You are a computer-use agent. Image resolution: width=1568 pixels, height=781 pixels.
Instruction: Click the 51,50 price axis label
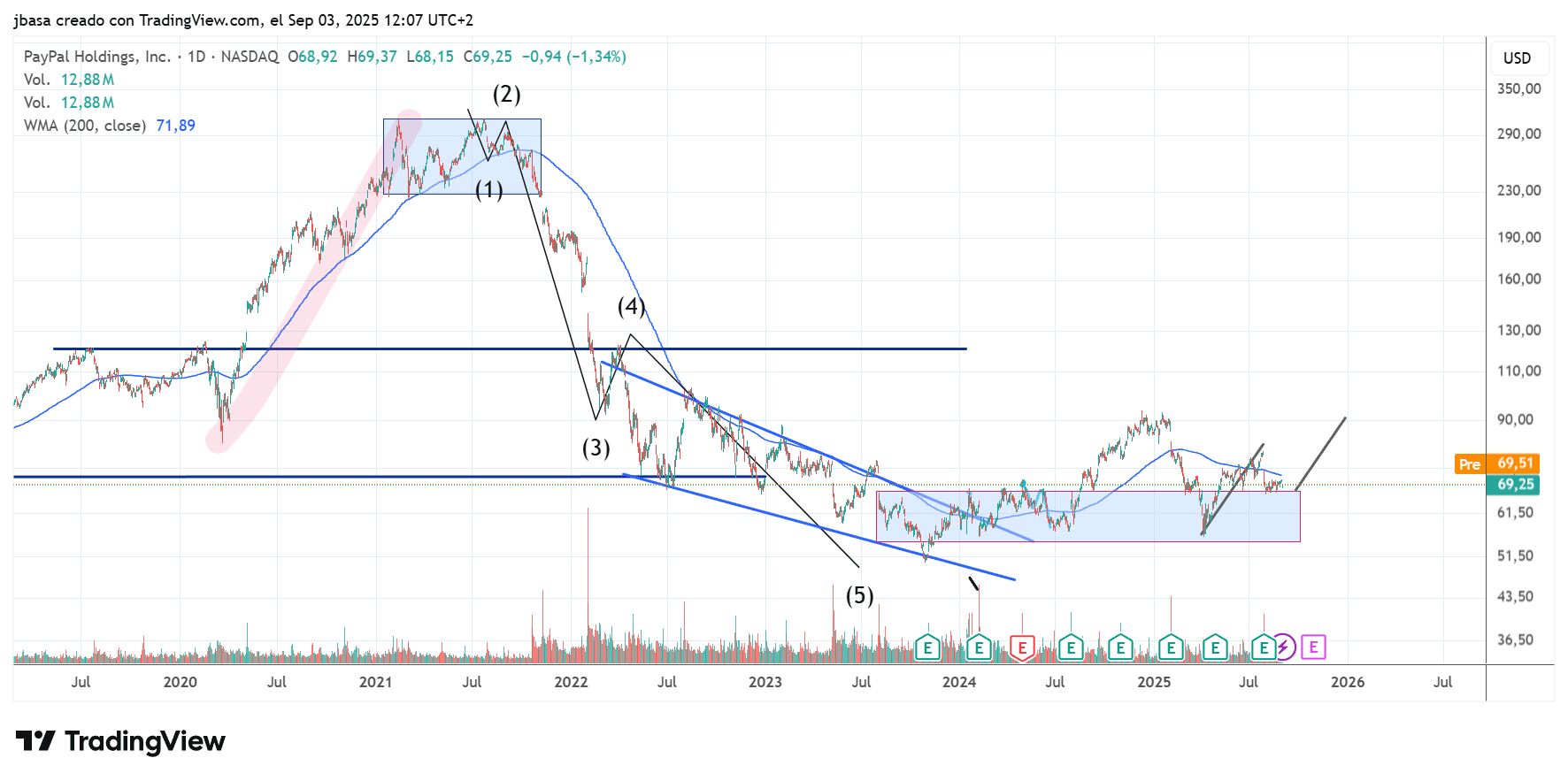pos(1515,555)
